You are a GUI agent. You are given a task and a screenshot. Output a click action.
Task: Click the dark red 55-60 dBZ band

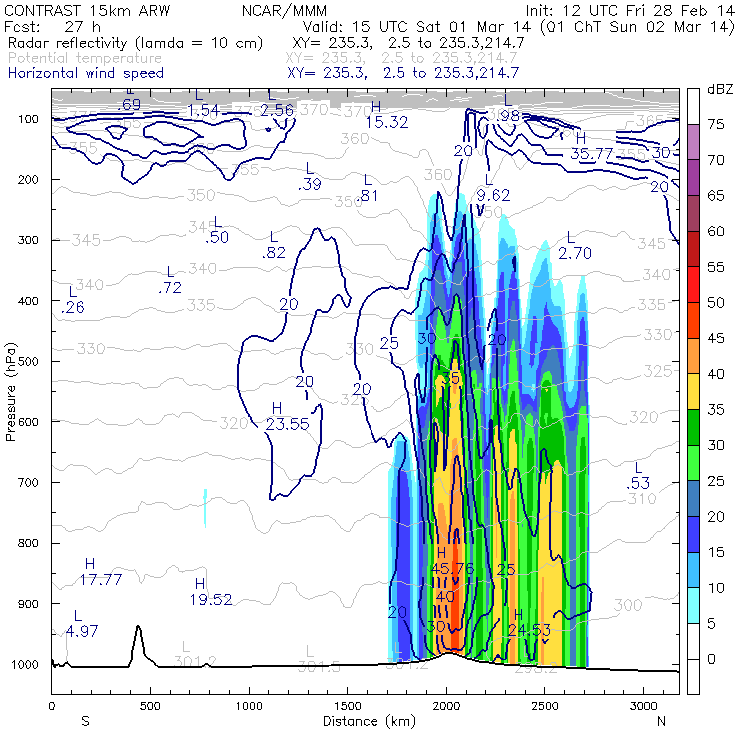pyautogui.click(x=693, y=249)
